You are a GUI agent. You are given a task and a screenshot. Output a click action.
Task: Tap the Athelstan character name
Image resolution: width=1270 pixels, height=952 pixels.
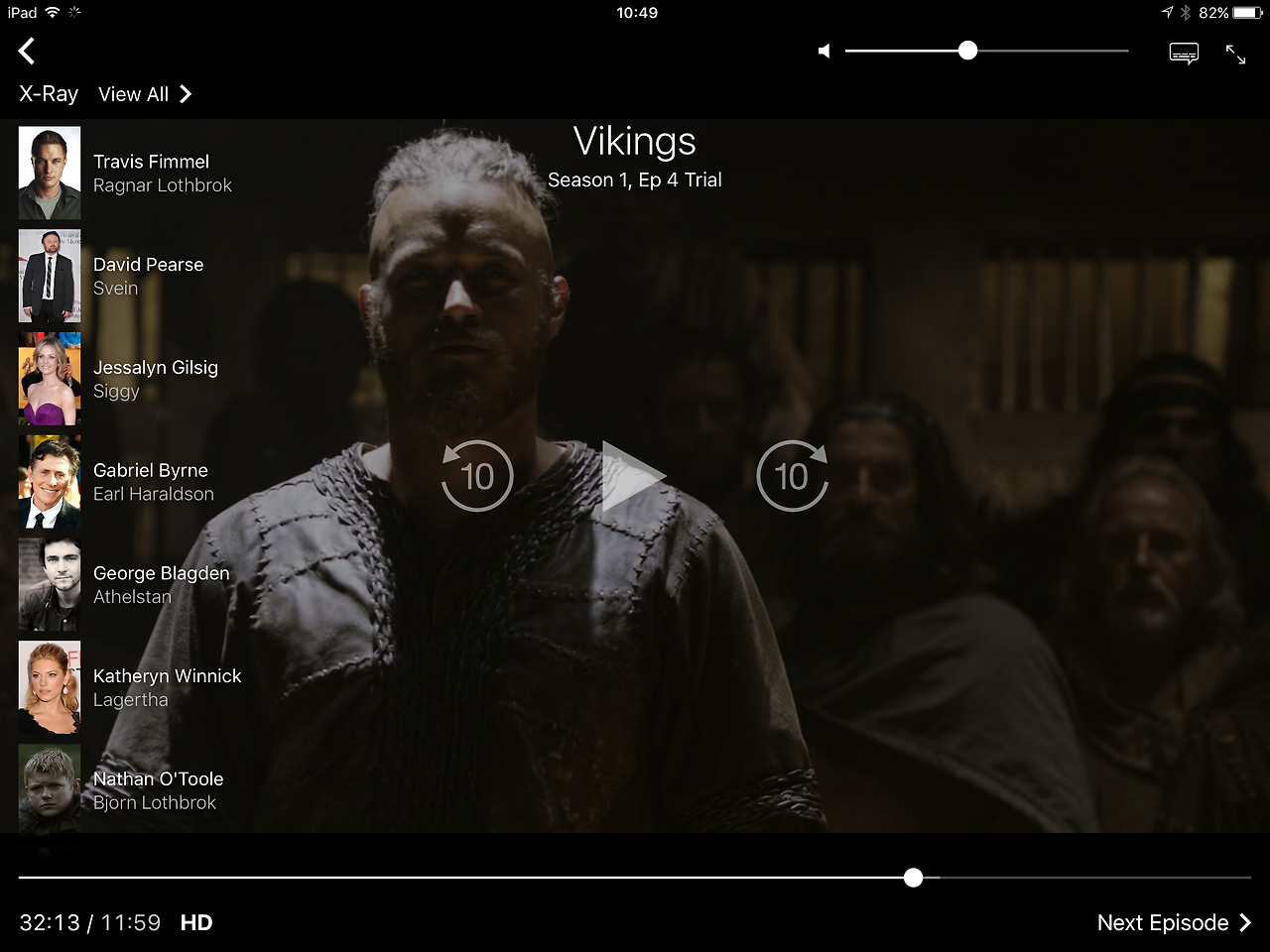pos(132,597)
